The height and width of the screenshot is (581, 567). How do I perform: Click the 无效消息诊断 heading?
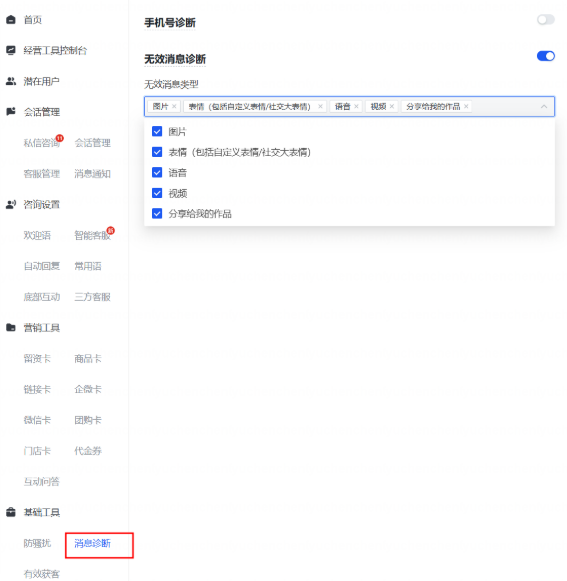coord(175,59)
